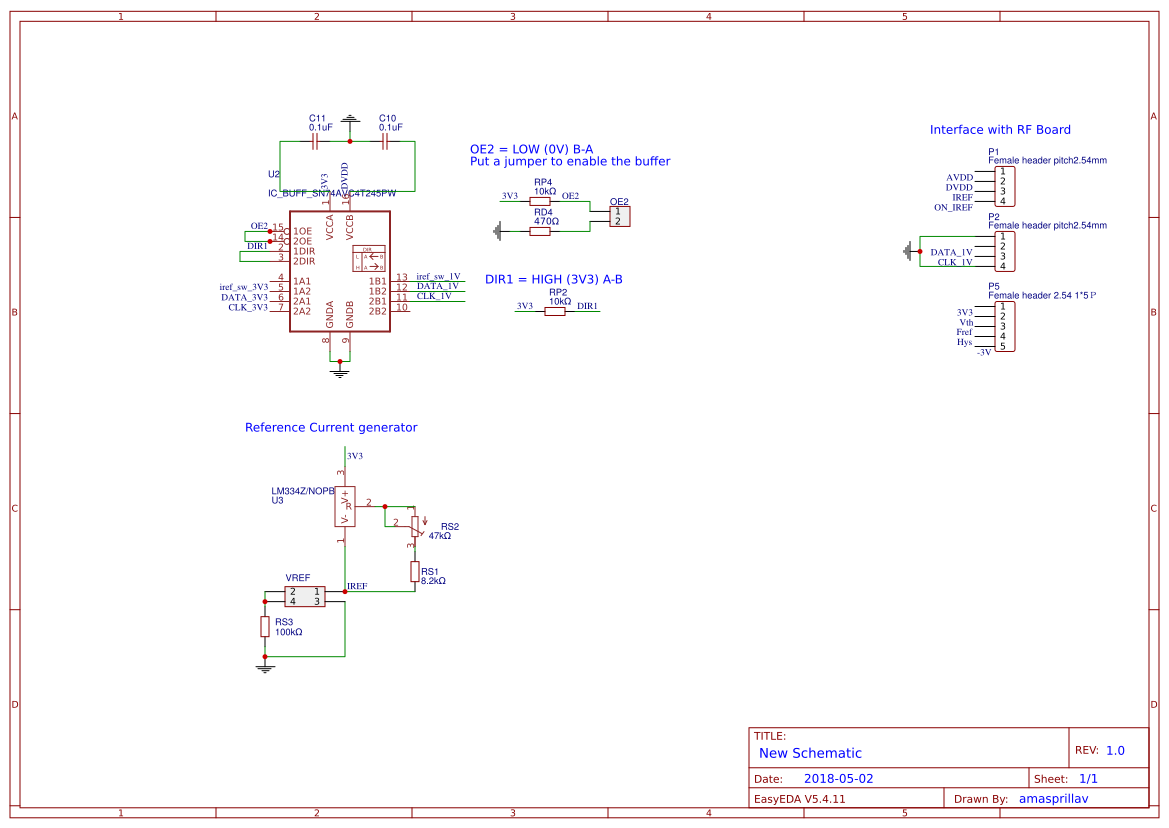
Task: Click the Interface with RF Board heading
Action: (1000, 129)
